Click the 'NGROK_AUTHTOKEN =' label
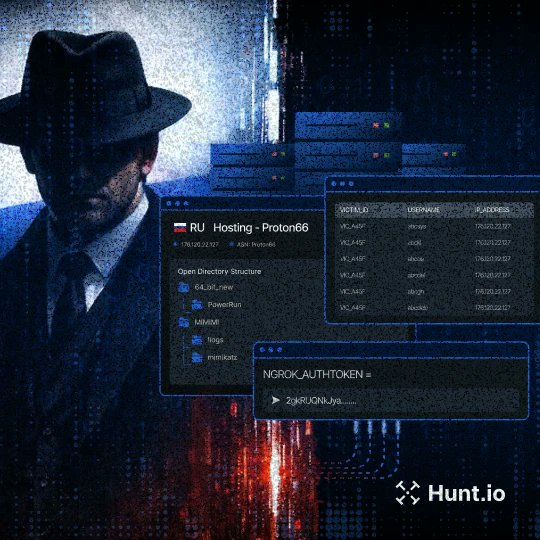This screenshot has height=540, width=540. pyautogui.click(x=317, y=374)
